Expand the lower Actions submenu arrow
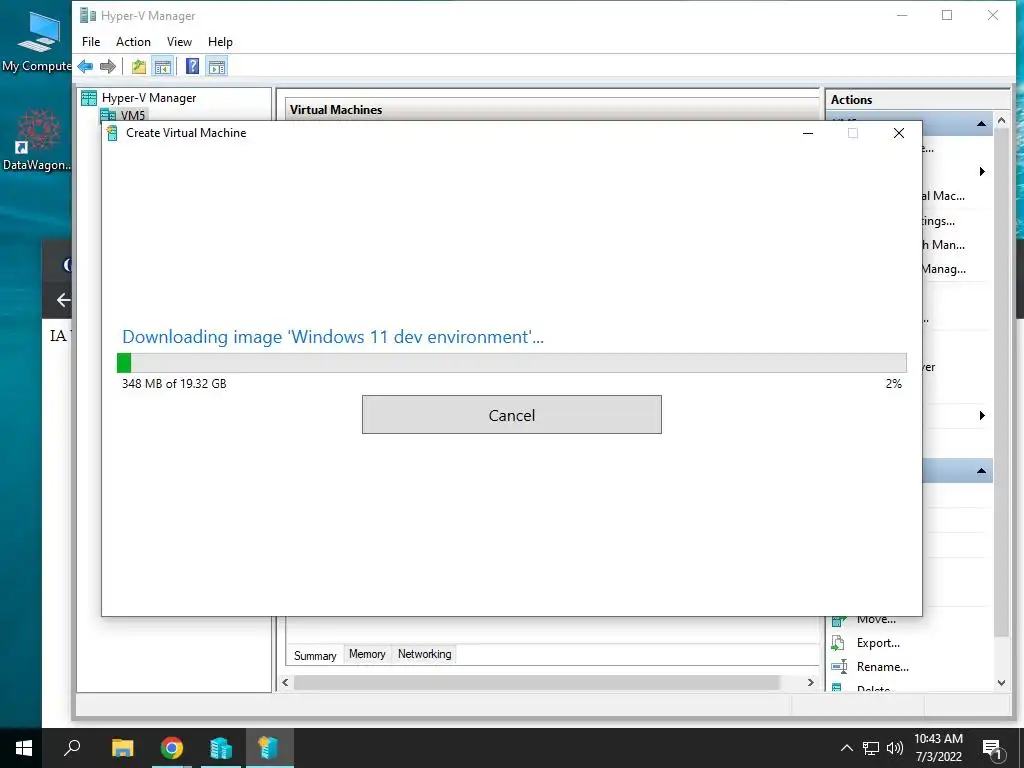Image resolution: width=1024 pixels, height=768 pixels. tap(982, 415)
